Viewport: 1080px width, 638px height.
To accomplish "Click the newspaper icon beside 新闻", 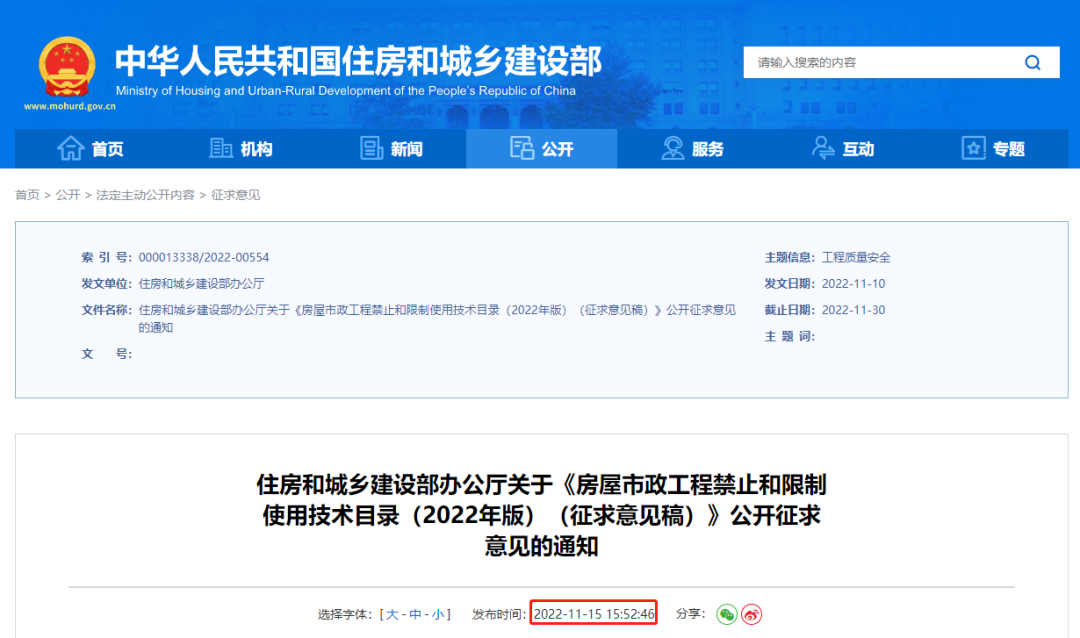I will (370, 147).
